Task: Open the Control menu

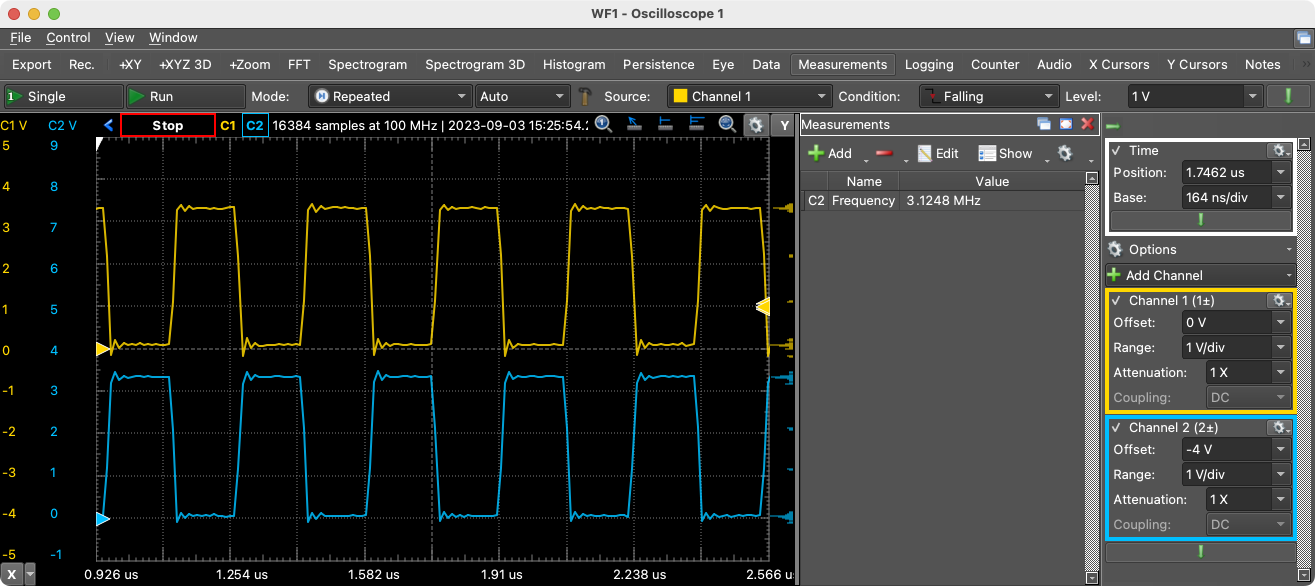Action: coord(68,38)
